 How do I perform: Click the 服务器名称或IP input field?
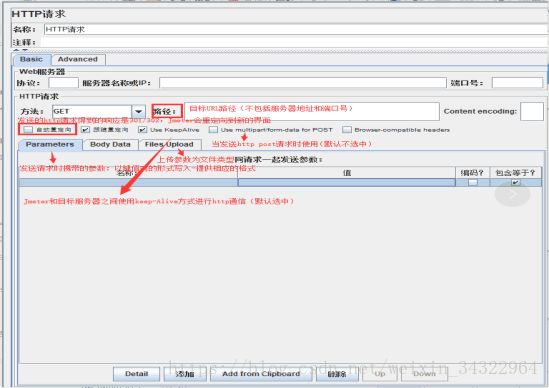pos(303,83)
